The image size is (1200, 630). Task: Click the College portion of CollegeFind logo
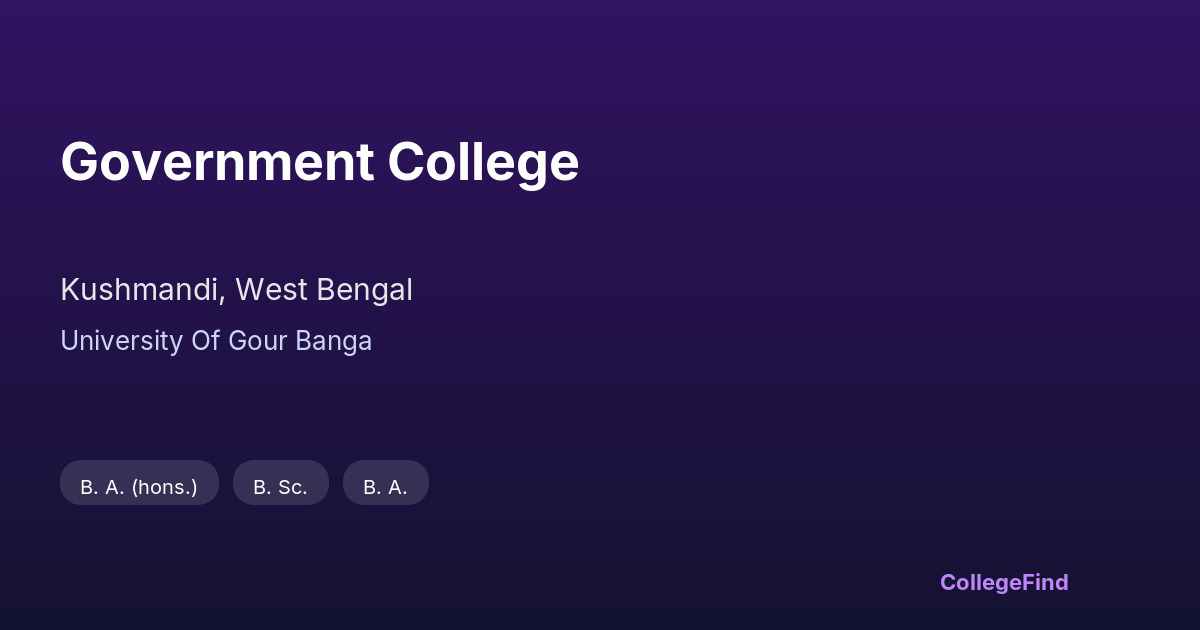pos(980,582)
